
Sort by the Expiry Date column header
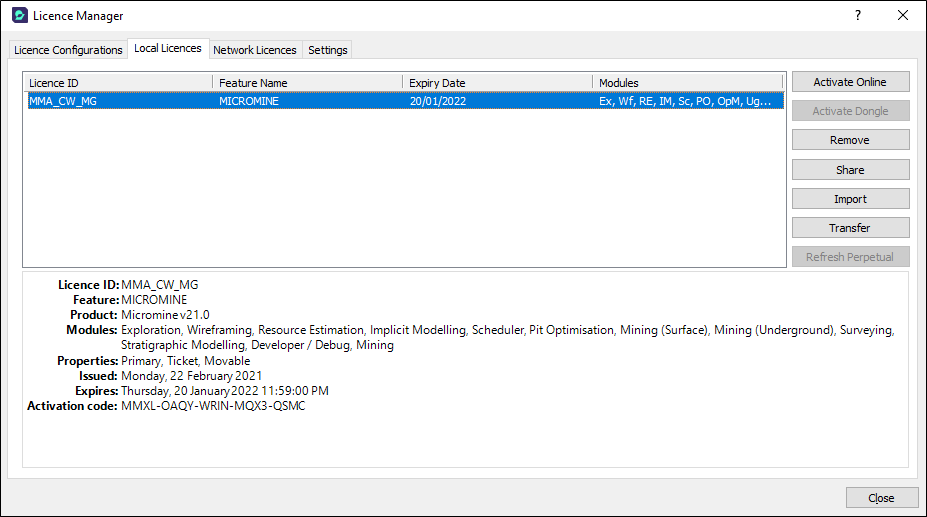click(x=498, y=83)
